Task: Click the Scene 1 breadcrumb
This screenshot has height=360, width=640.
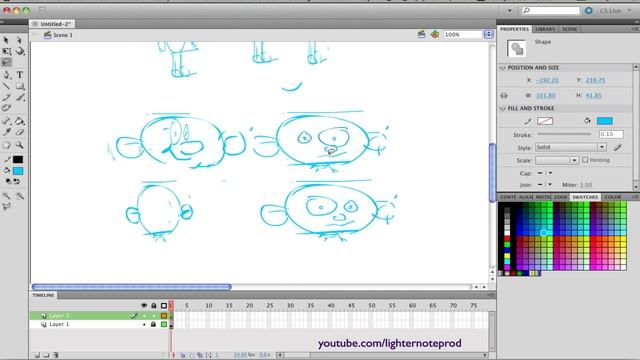Action: point(58,35)
